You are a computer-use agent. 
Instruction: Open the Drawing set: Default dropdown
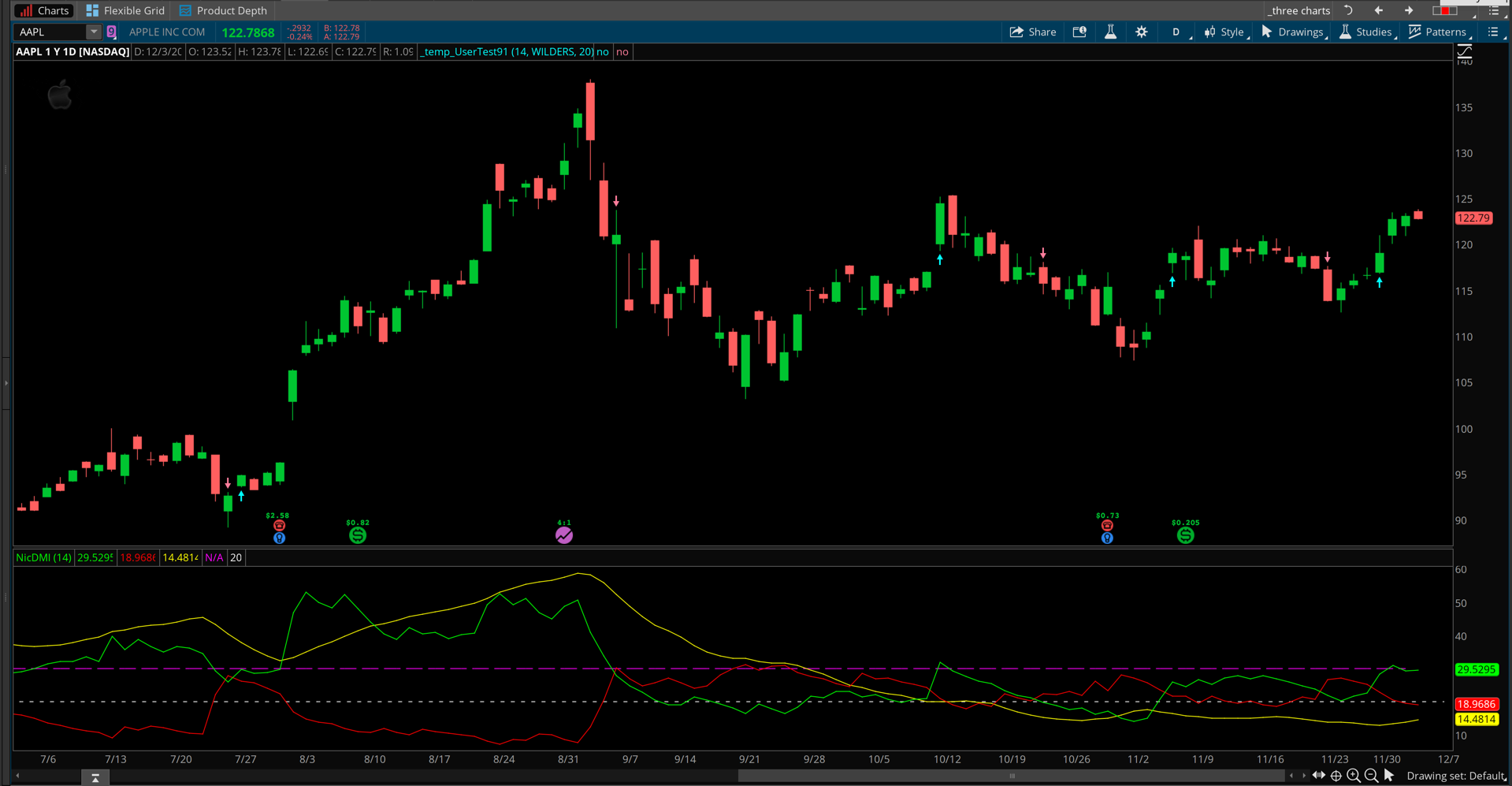1457,776
